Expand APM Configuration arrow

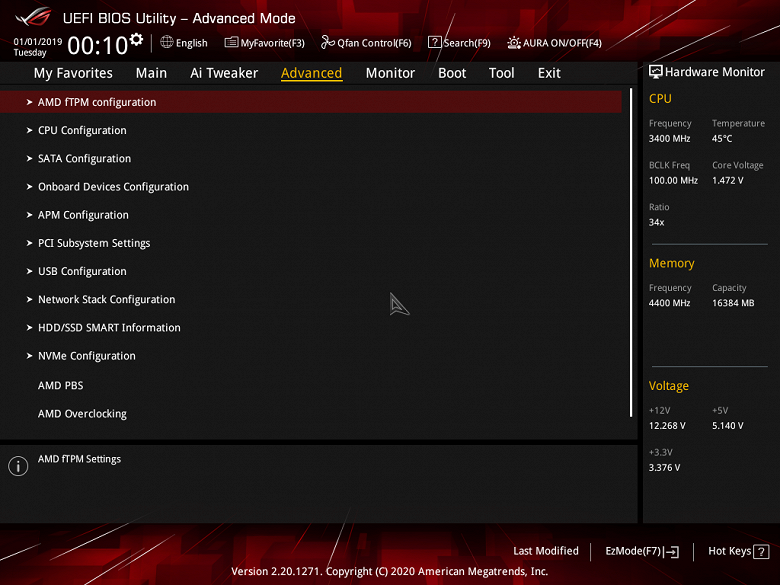(x=29, y=215)
